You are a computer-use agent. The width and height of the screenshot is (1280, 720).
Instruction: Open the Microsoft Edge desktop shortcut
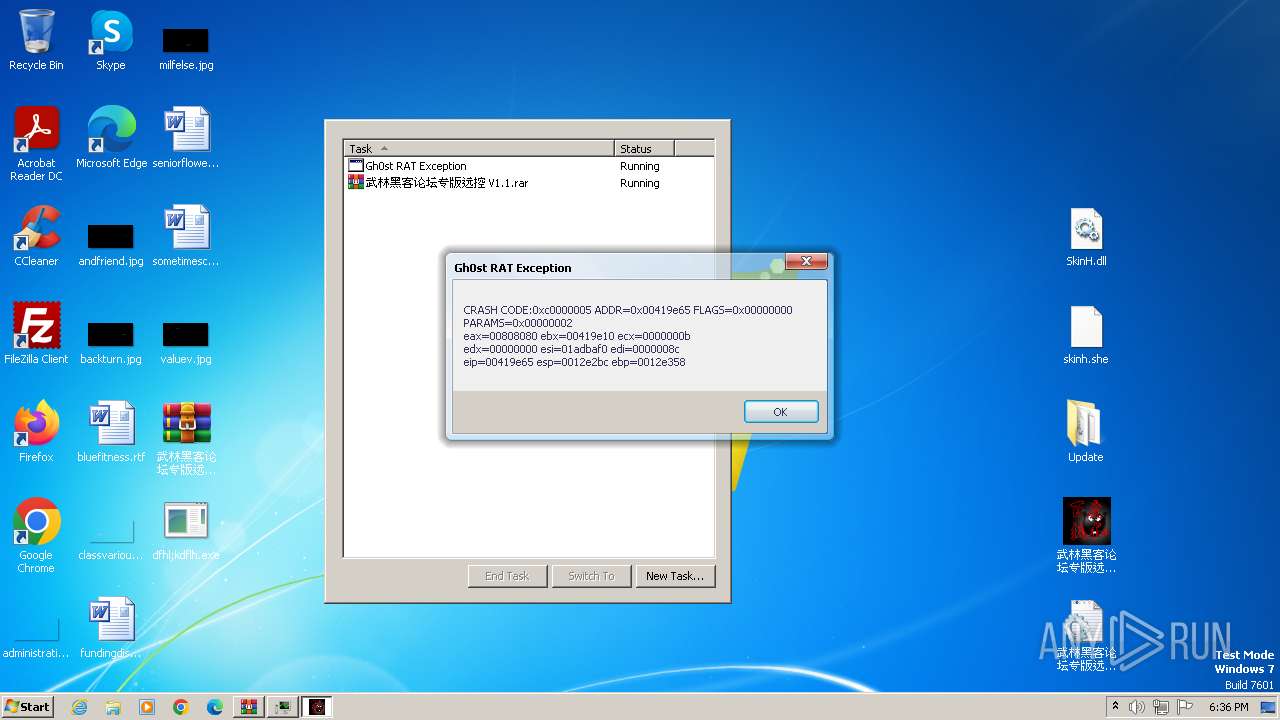tap(111, 138)
